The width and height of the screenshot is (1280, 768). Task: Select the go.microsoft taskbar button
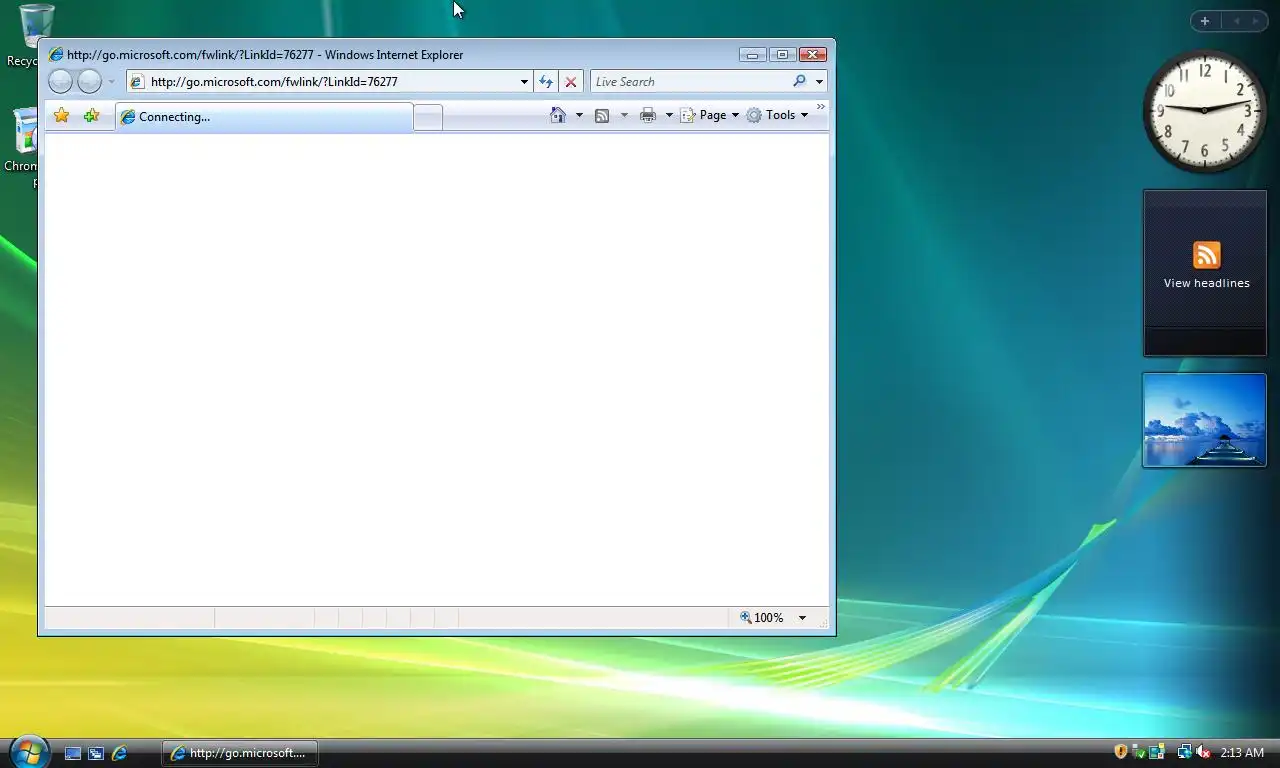240,753
